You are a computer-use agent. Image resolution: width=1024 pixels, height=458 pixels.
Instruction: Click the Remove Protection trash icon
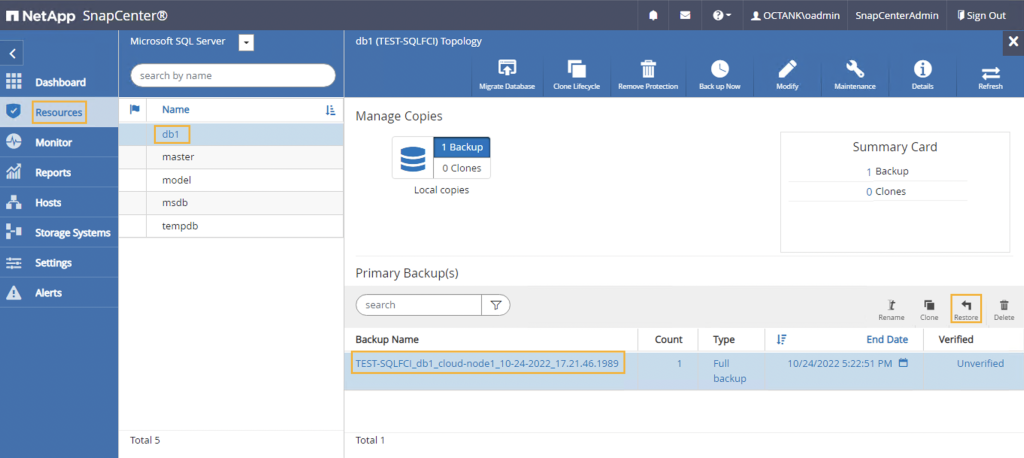tap(648, 69)
